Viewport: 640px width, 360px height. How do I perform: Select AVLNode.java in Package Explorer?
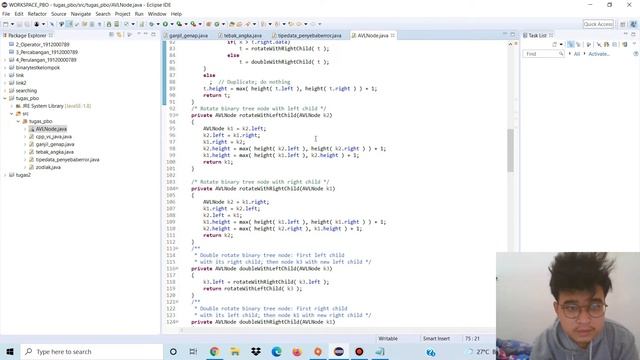tap(51, 129)
